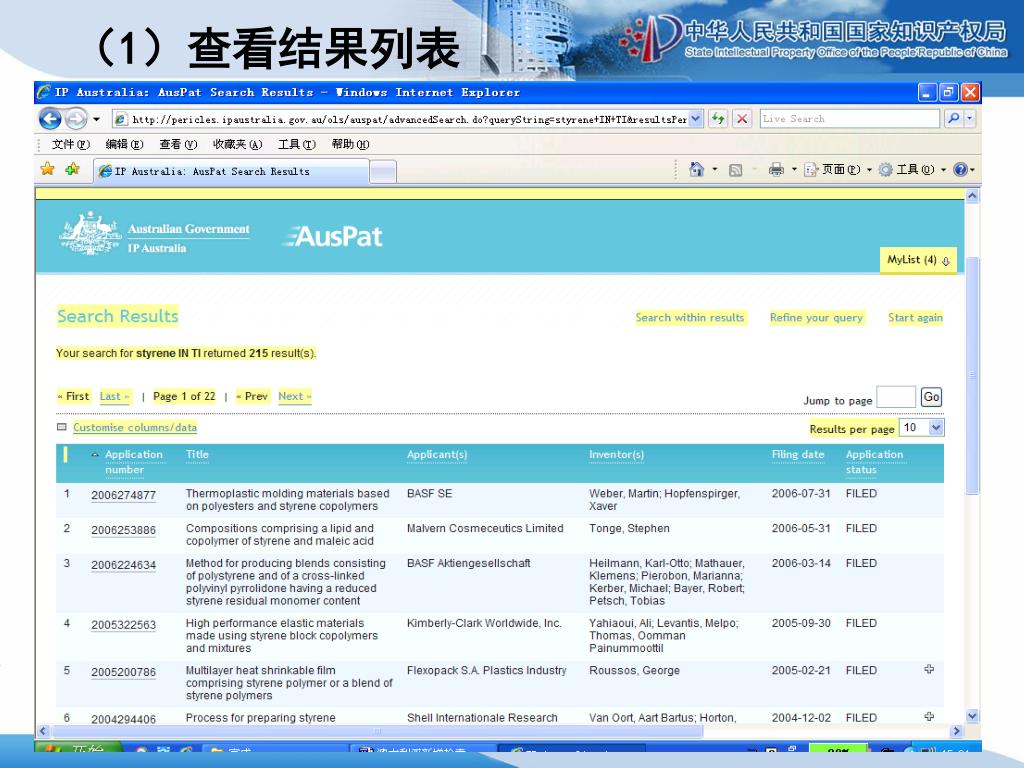Click the Jump to page input box
Viewport: 1024px width, 768px height.
click(x=895, y=397)
